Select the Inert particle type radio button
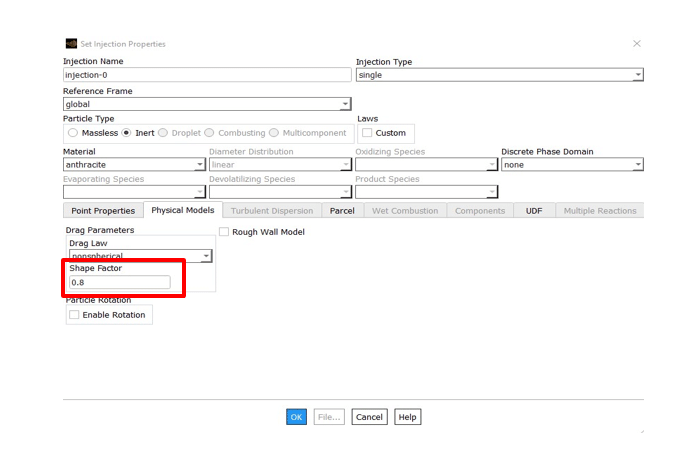 tap(127, 133)
